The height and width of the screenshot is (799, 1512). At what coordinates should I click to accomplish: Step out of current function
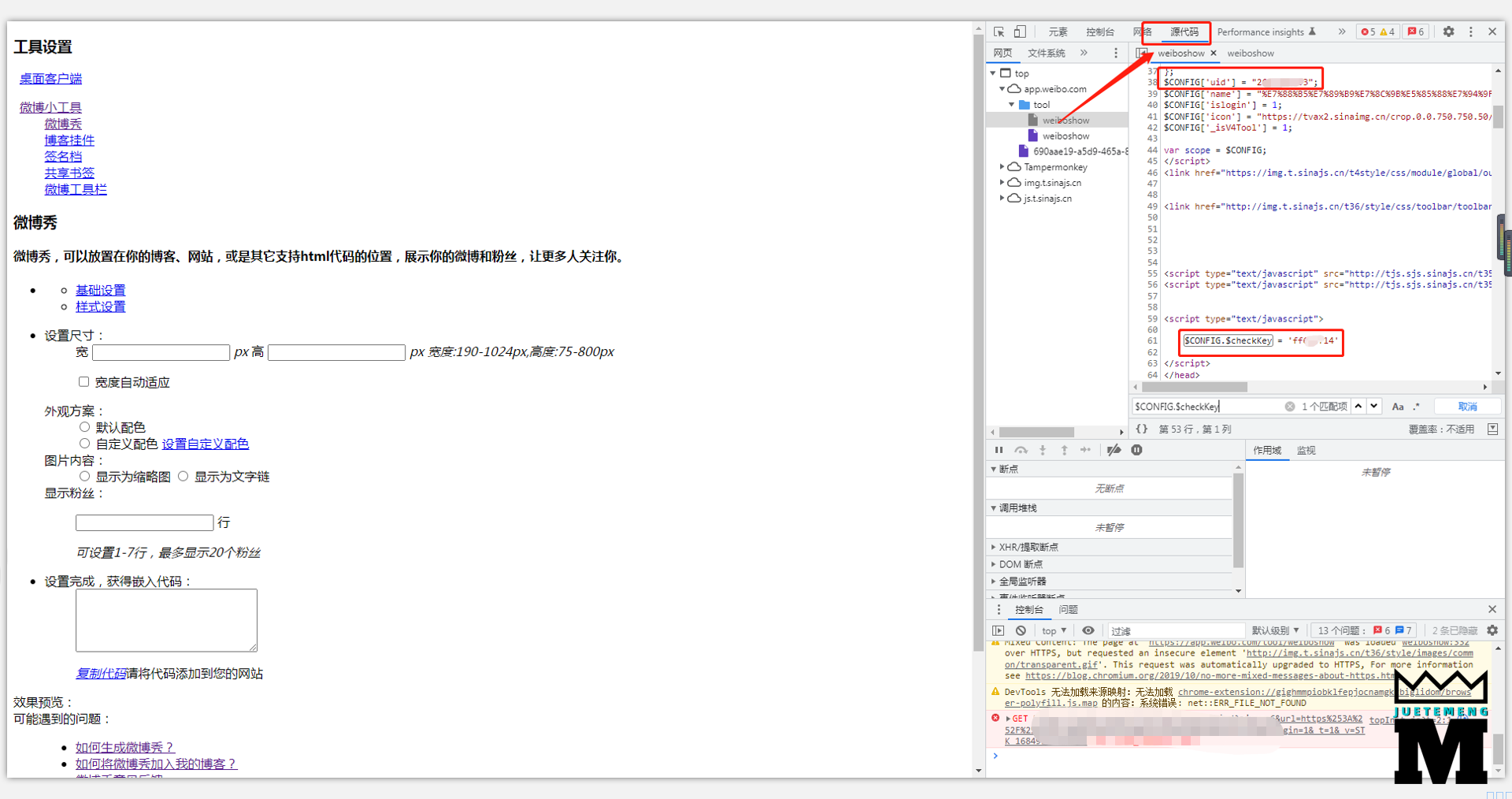click(1064, 450)
